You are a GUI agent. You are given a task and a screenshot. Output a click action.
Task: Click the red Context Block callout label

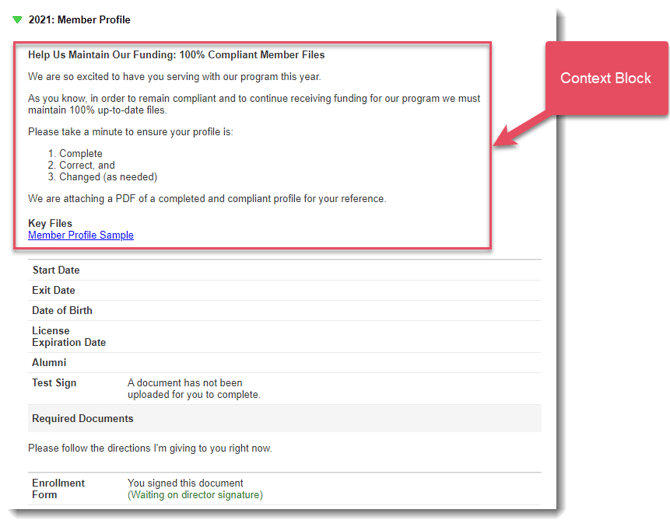click(605, 78)
